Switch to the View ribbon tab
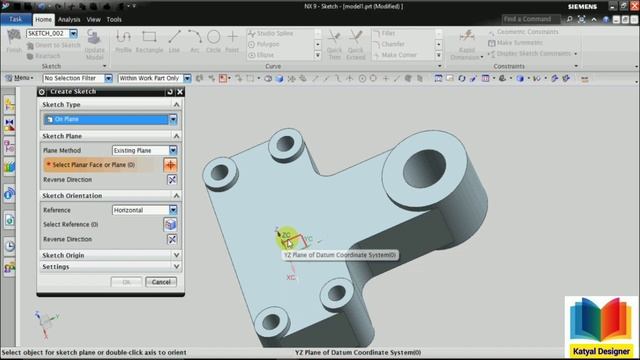 93,19
